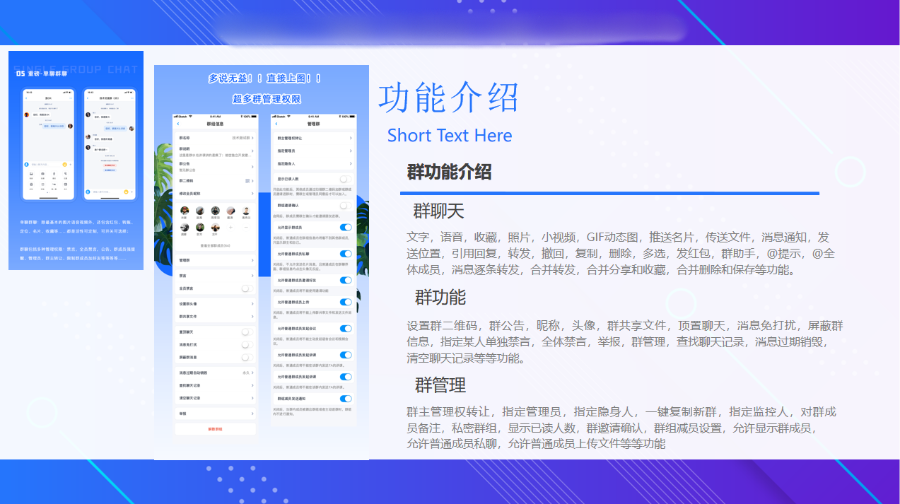Click the group QR code icon
The image size is (900, 504).
tap(247, 180)
